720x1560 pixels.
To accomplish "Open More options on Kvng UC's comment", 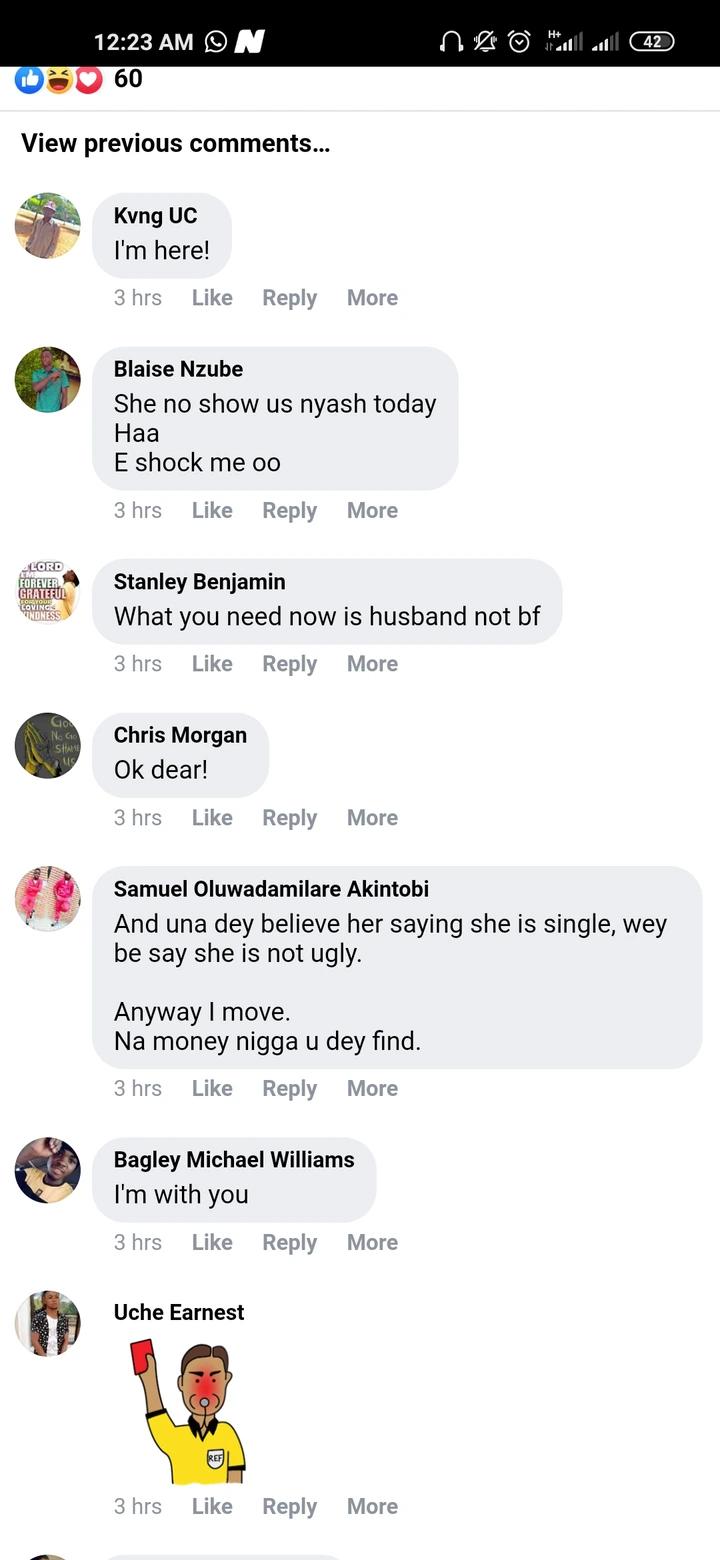I will 372,298.
